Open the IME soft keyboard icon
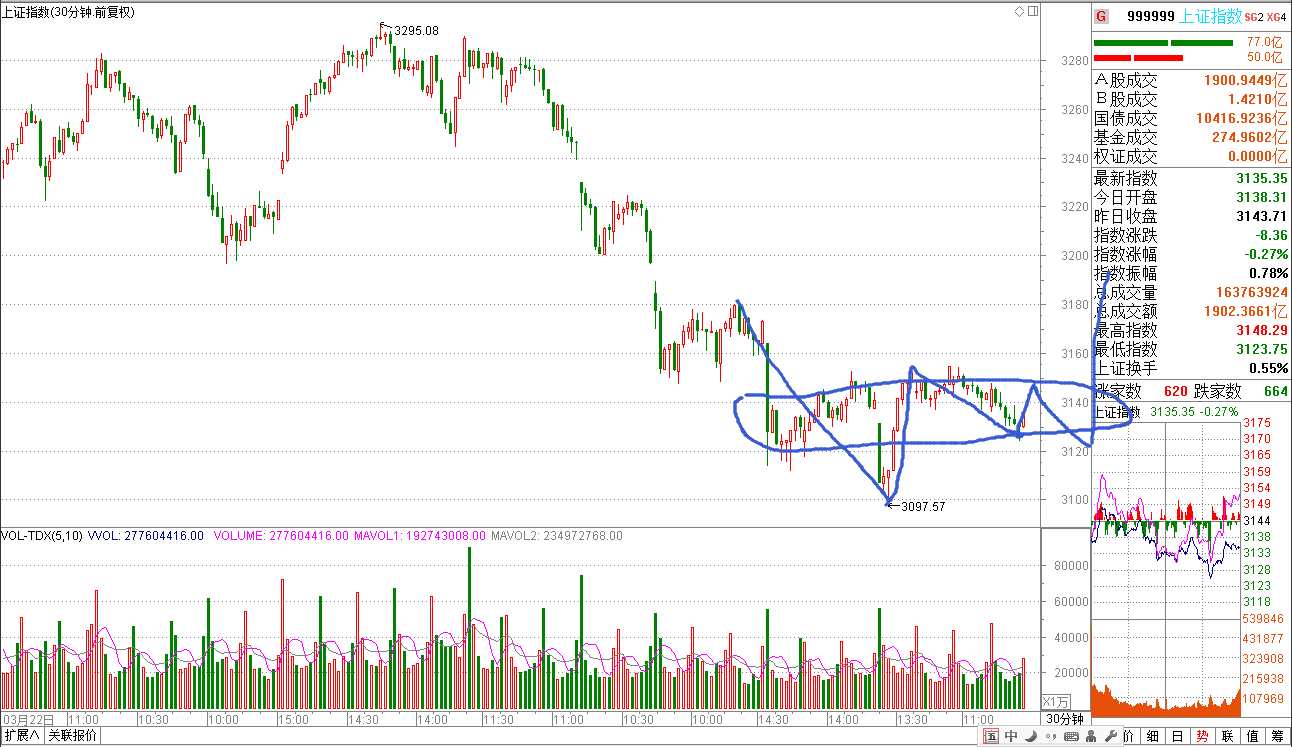The width and height of the screenshot is (1292, 747). (x=1070, y=737)
